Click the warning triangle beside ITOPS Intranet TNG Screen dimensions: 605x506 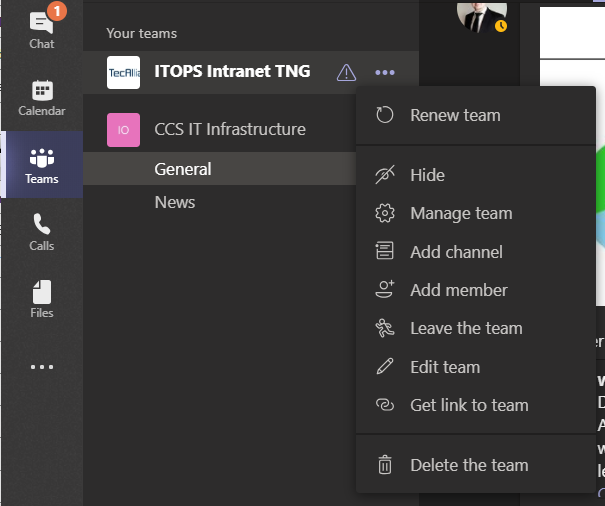[346, 72]
